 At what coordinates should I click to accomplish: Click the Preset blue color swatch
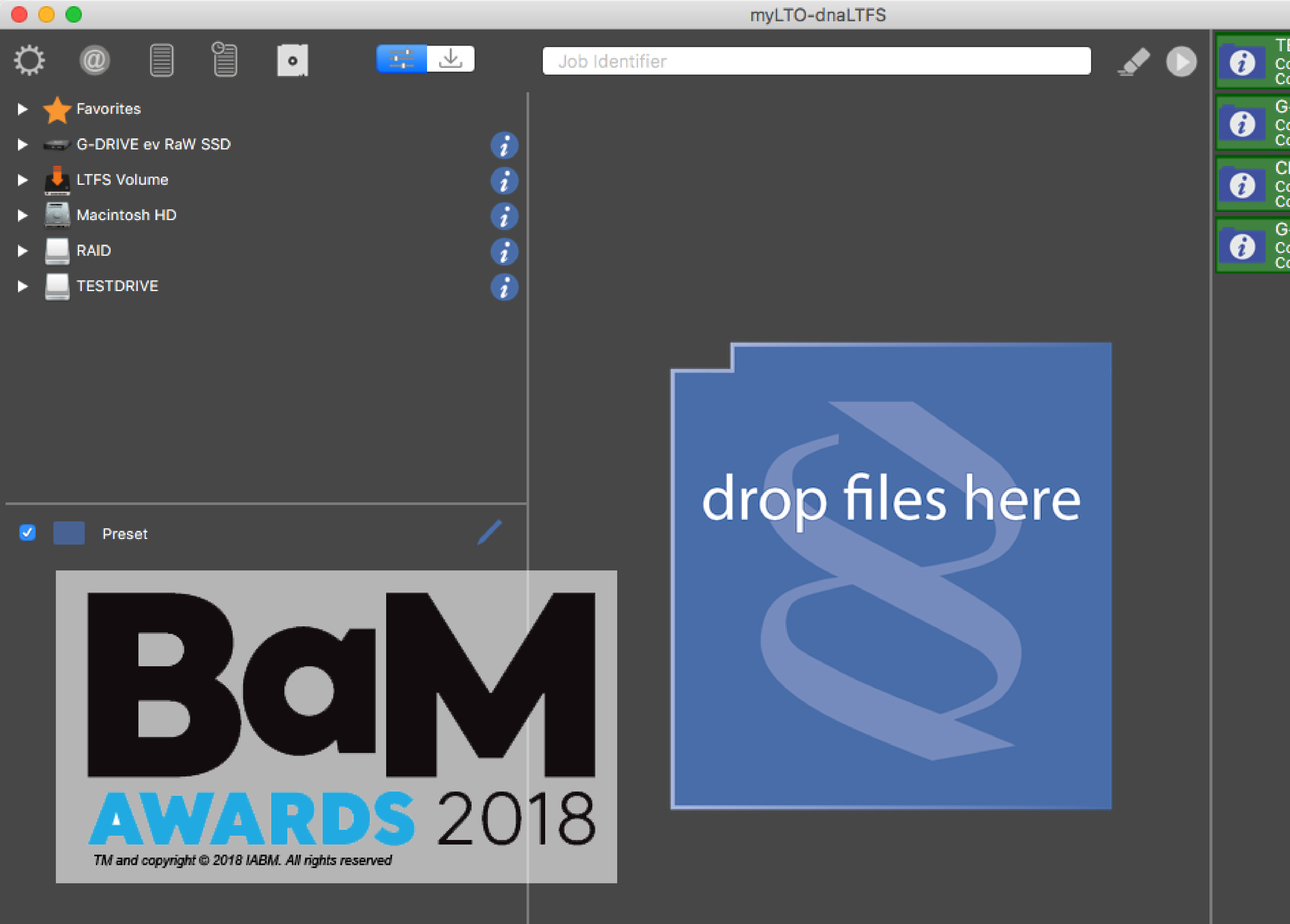(69, 533)
